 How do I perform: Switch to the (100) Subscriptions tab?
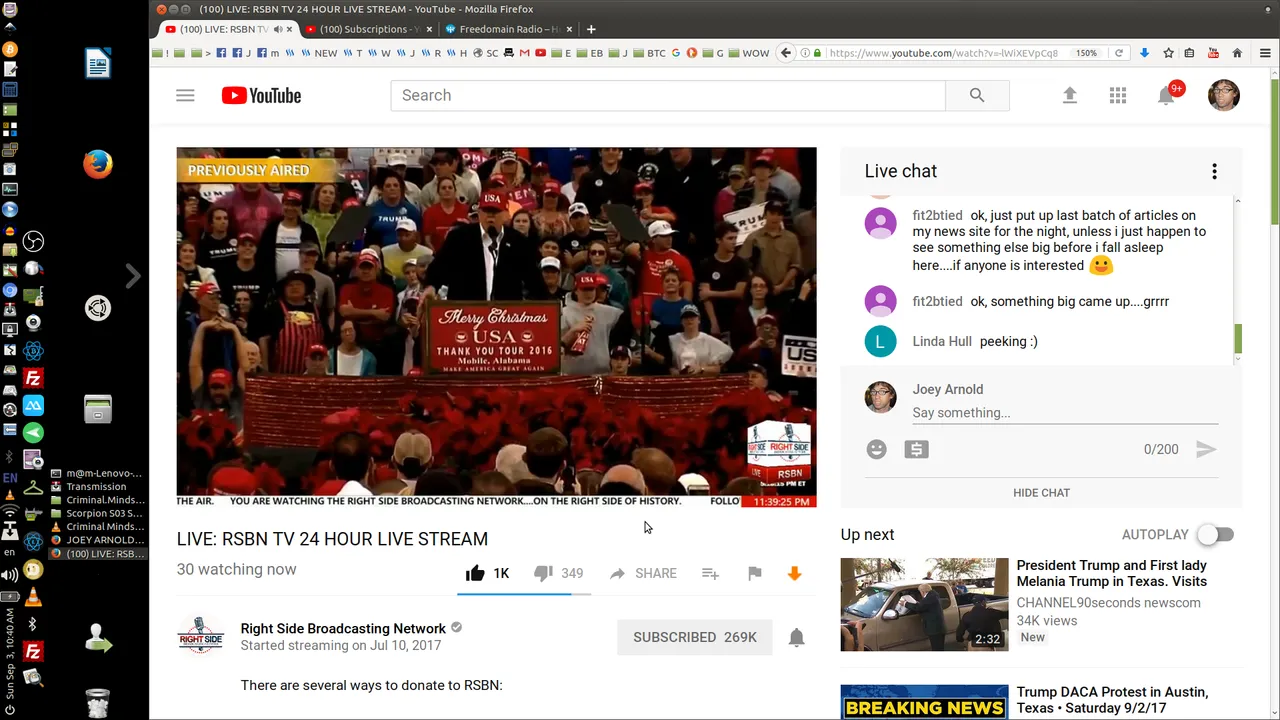[368, 29]
